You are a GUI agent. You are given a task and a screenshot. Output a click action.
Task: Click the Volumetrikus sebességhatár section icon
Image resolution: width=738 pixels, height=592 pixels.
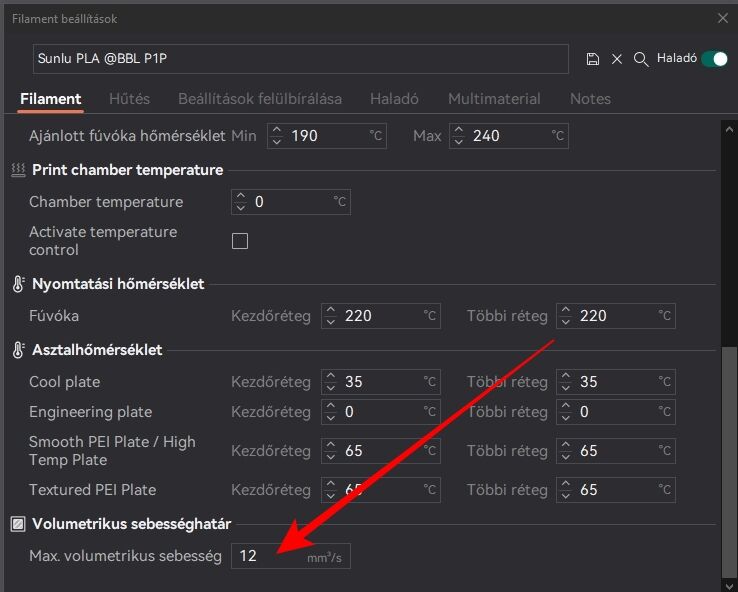[x=18, y=524]
